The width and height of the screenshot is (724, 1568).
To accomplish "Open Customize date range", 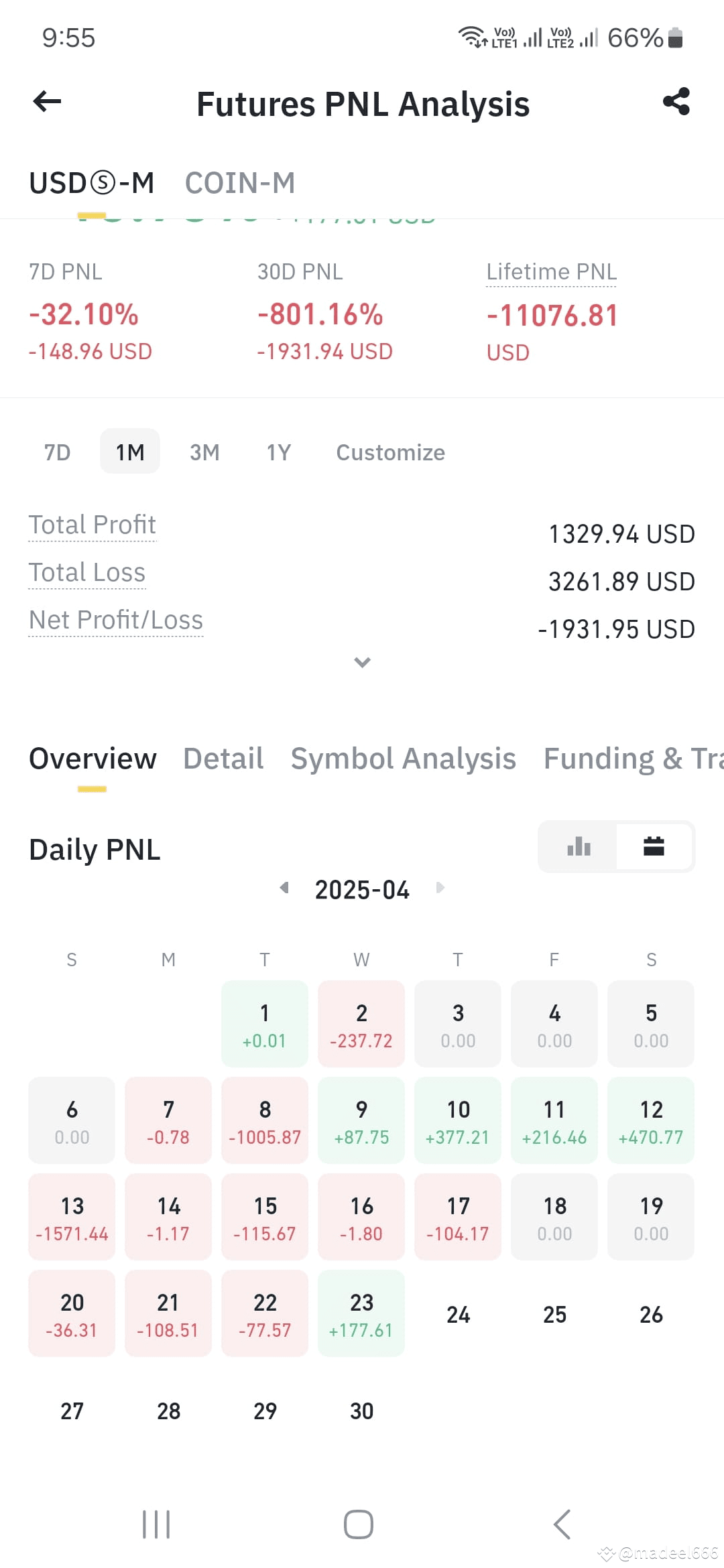I will [x=390, y=452].
